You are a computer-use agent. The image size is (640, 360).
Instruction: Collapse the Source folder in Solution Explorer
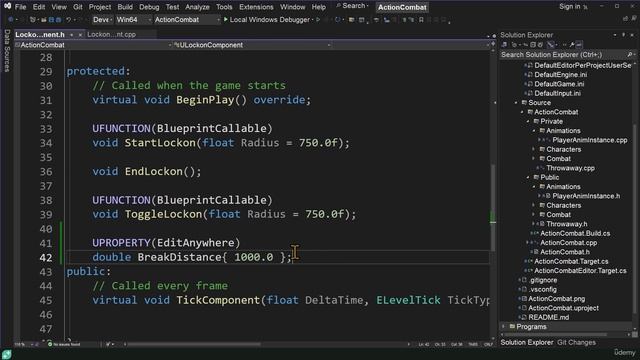click(517, 102)
